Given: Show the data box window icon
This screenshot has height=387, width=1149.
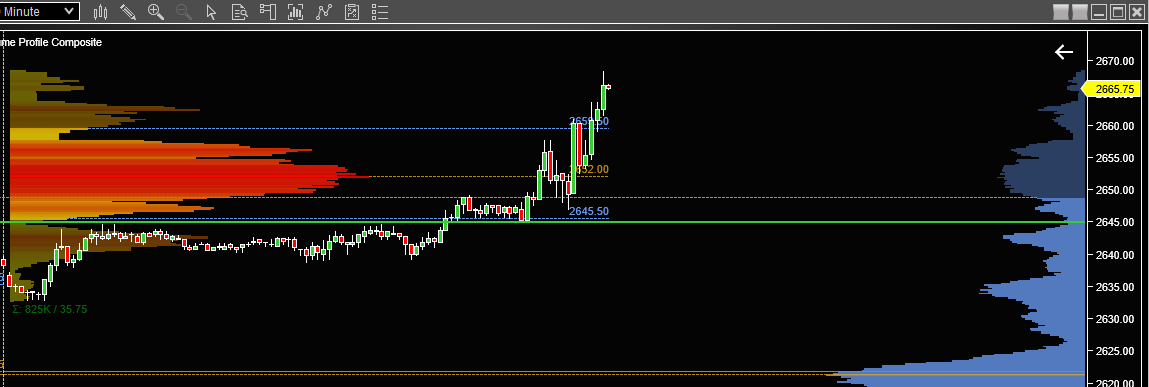Looking at the screenshot, I should 240,12.
